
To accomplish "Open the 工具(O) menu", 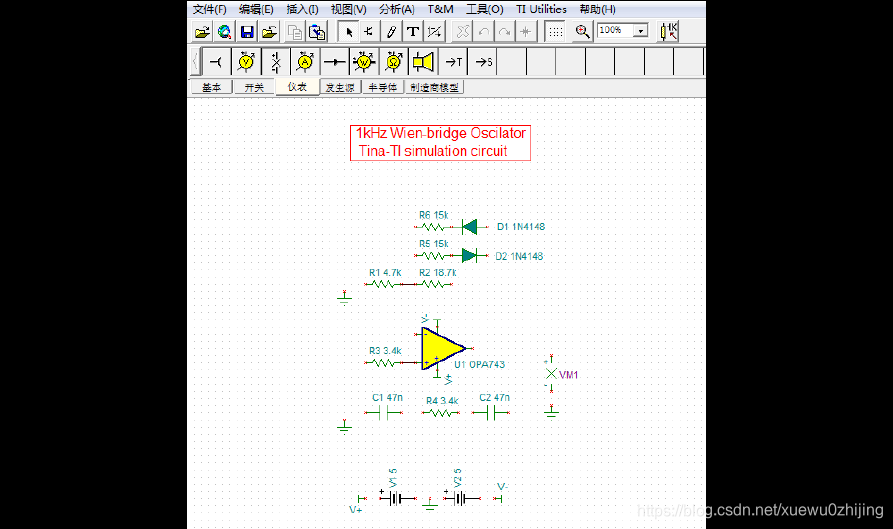I will point(485,9).
